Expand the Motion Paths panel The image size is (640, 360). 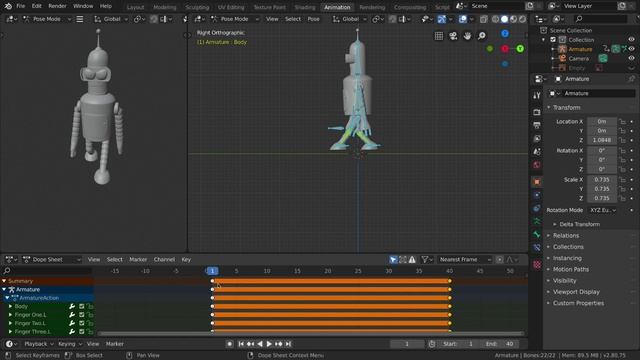[571, 269]
